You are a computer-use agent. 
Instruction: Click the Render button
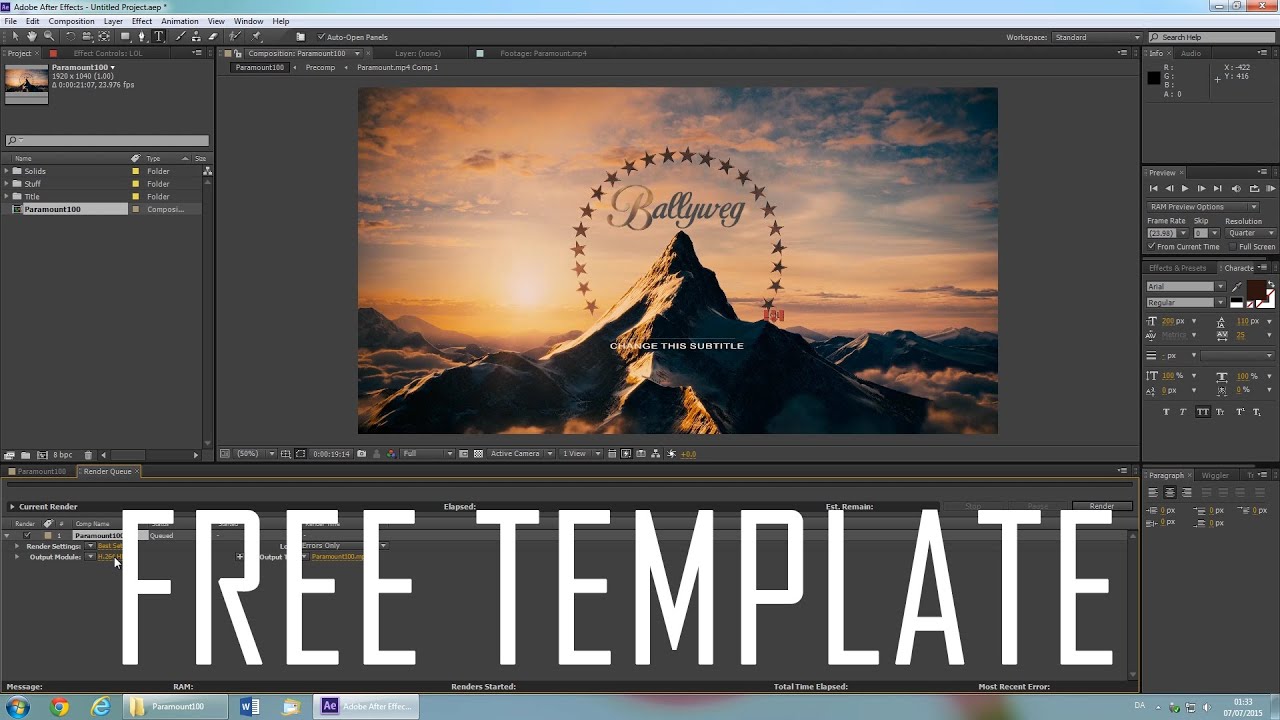click(1102, 506)
